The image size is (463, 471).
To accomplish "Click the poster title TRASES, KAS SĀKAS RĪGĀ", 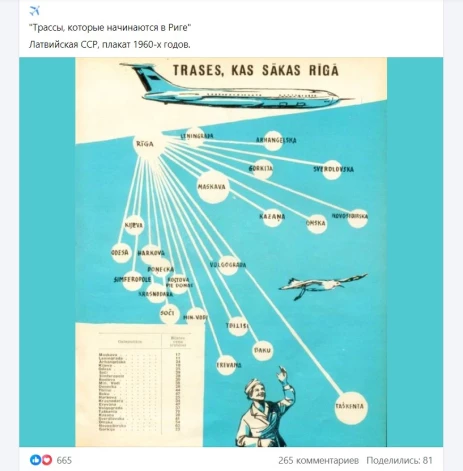I will pyautogui.click(x=256, y=70).
